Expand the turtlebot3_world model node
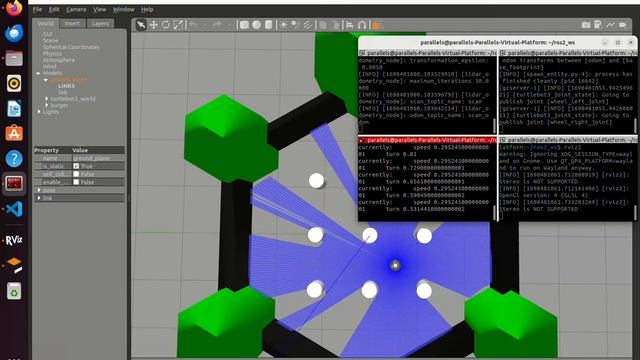 pyautogui.click(x=47, y=99)
